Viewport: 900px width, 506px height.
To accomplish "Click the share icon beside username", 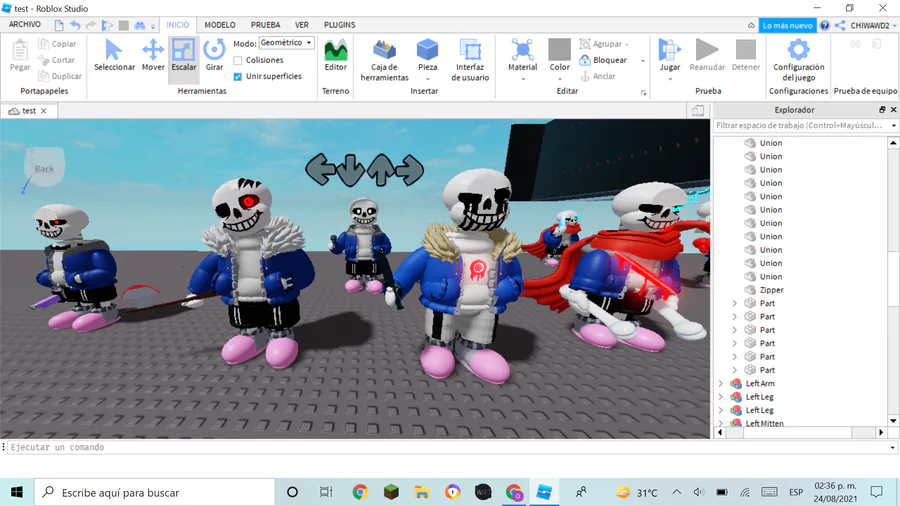I will click(840, 25).
